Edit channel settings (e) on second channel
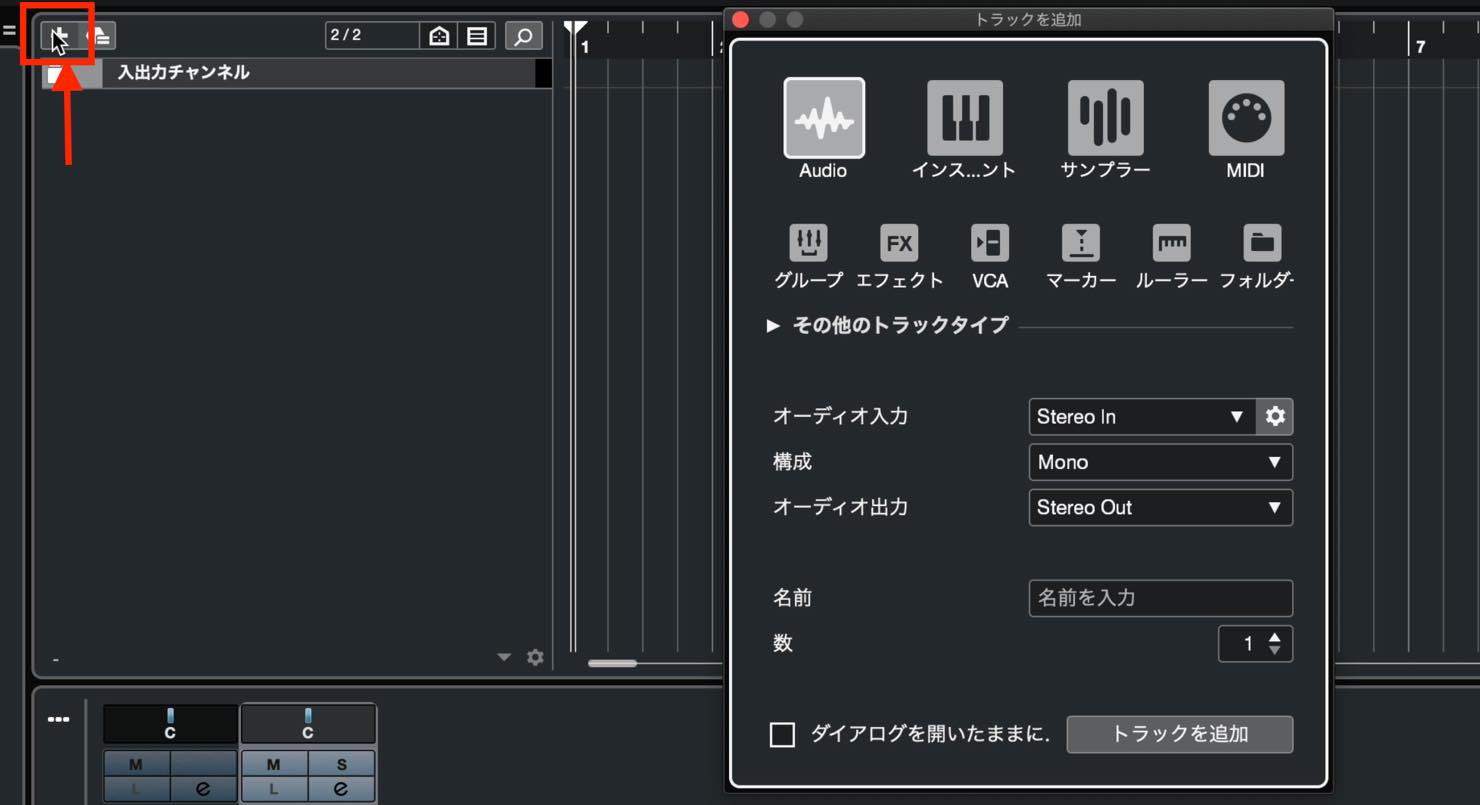This screenshot has width=1480, height=805. point(341,789)
